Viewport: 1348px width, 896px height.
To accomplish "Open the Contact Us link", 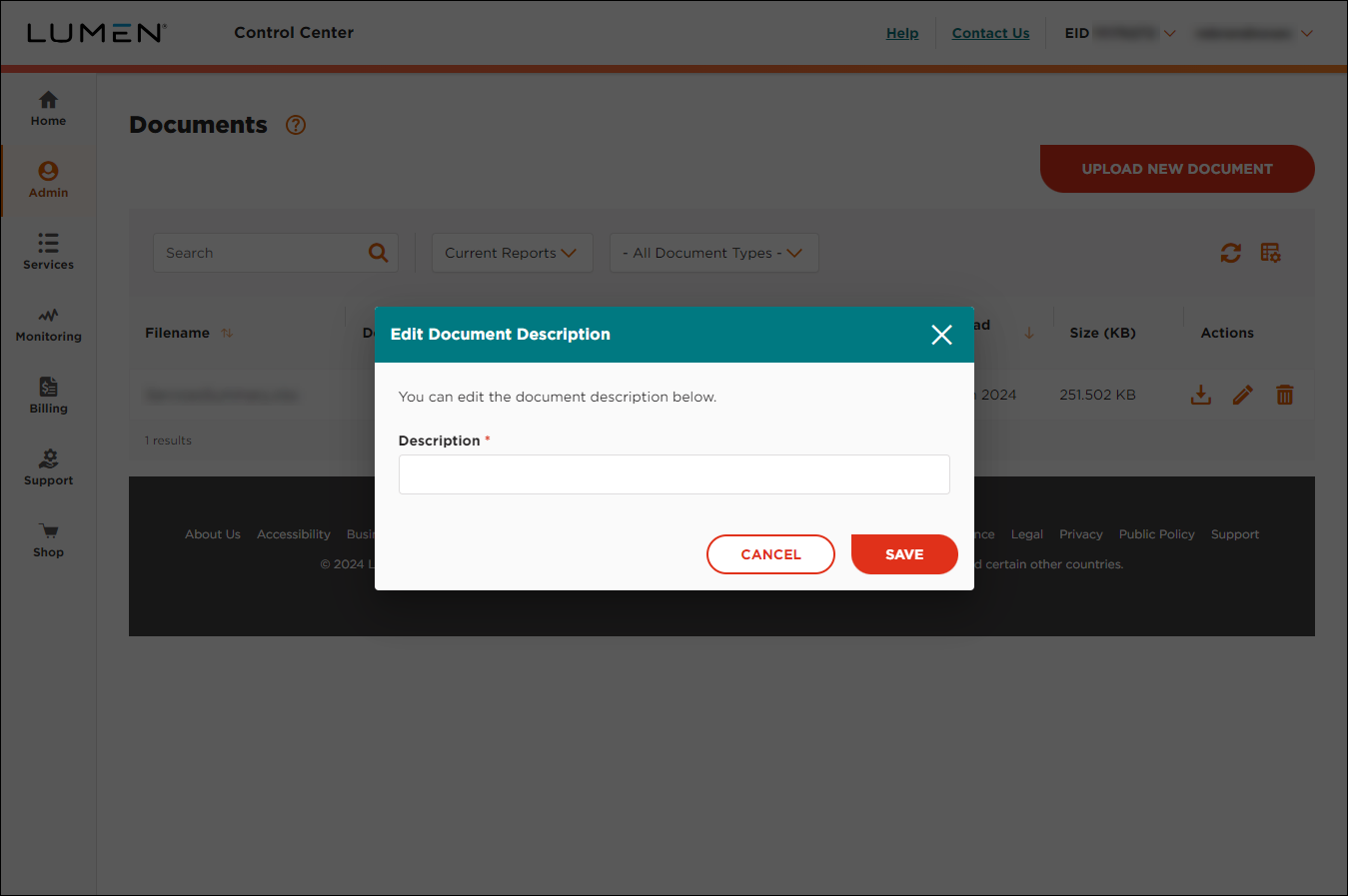I will 990,33.
